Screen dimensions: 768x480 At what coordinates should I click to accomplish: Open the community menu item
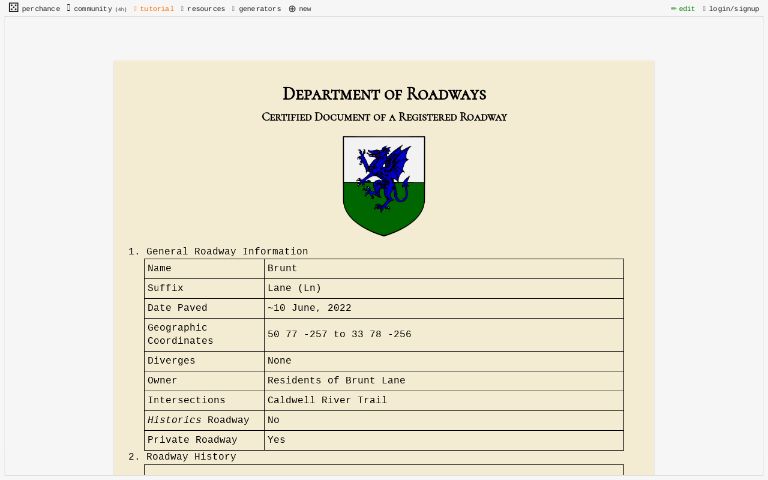[96, 9]
